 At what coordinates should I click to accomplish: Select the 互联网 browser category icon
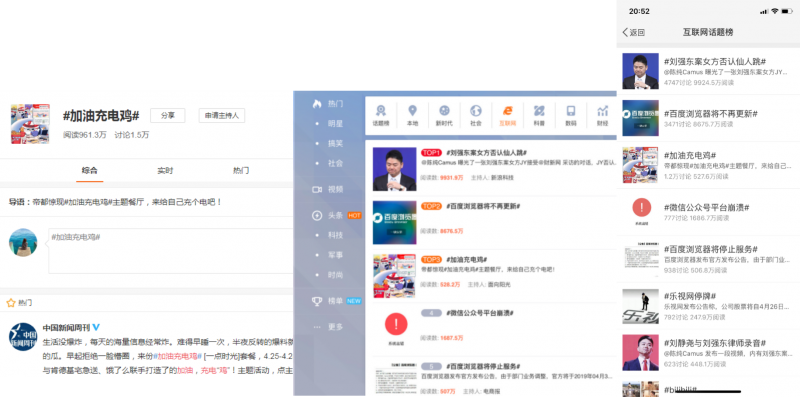pyautogui.click(x=507, y=111)
